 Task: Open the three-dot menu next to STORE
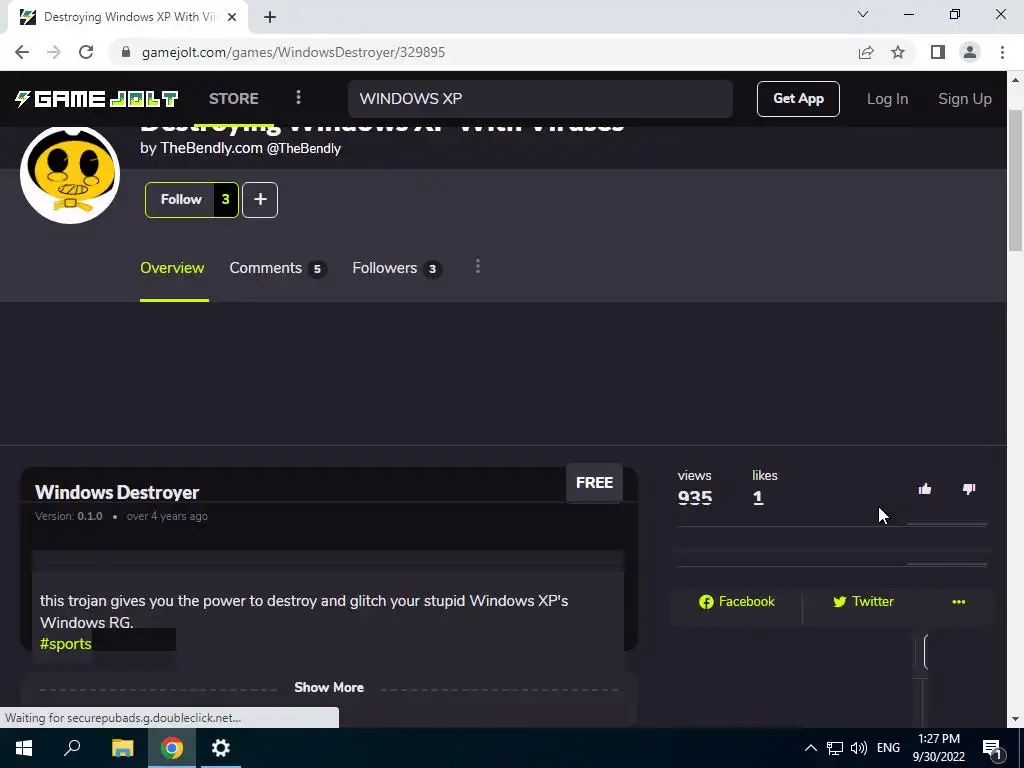pos(298,98)
